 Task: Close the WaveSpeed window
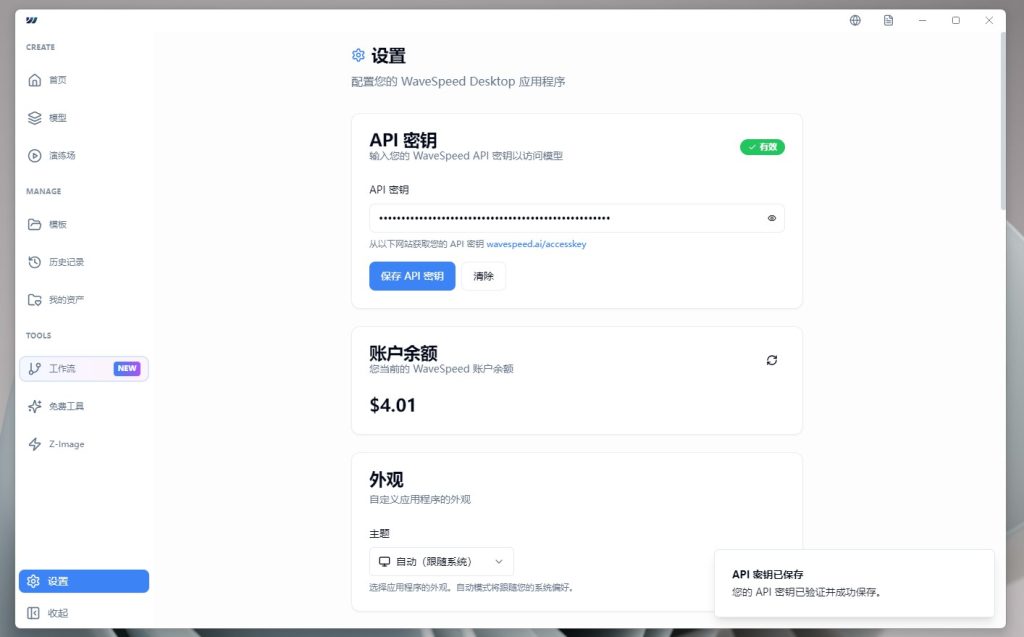[989, 20]
